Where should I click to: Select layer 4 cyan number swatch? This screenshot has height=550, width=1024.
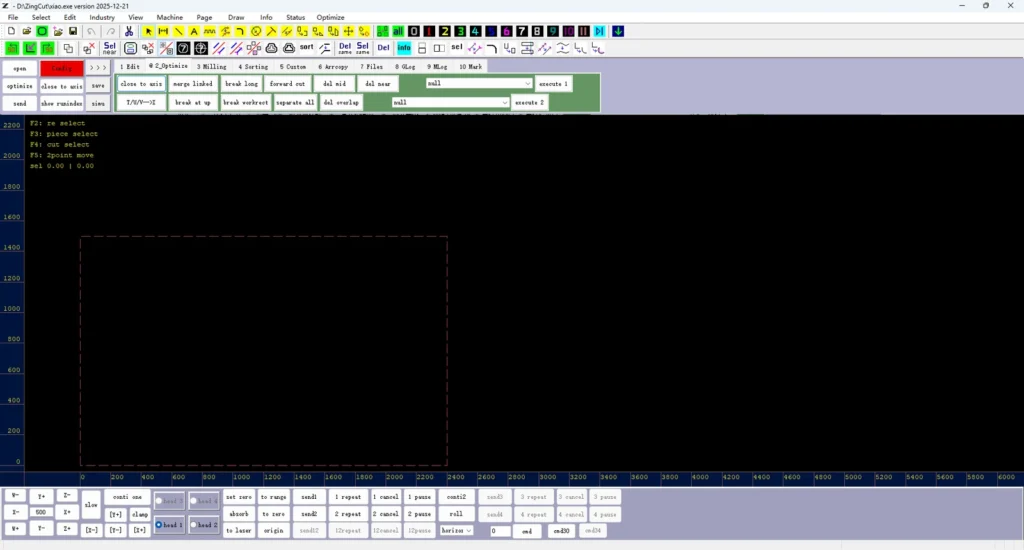click(475, 31)
